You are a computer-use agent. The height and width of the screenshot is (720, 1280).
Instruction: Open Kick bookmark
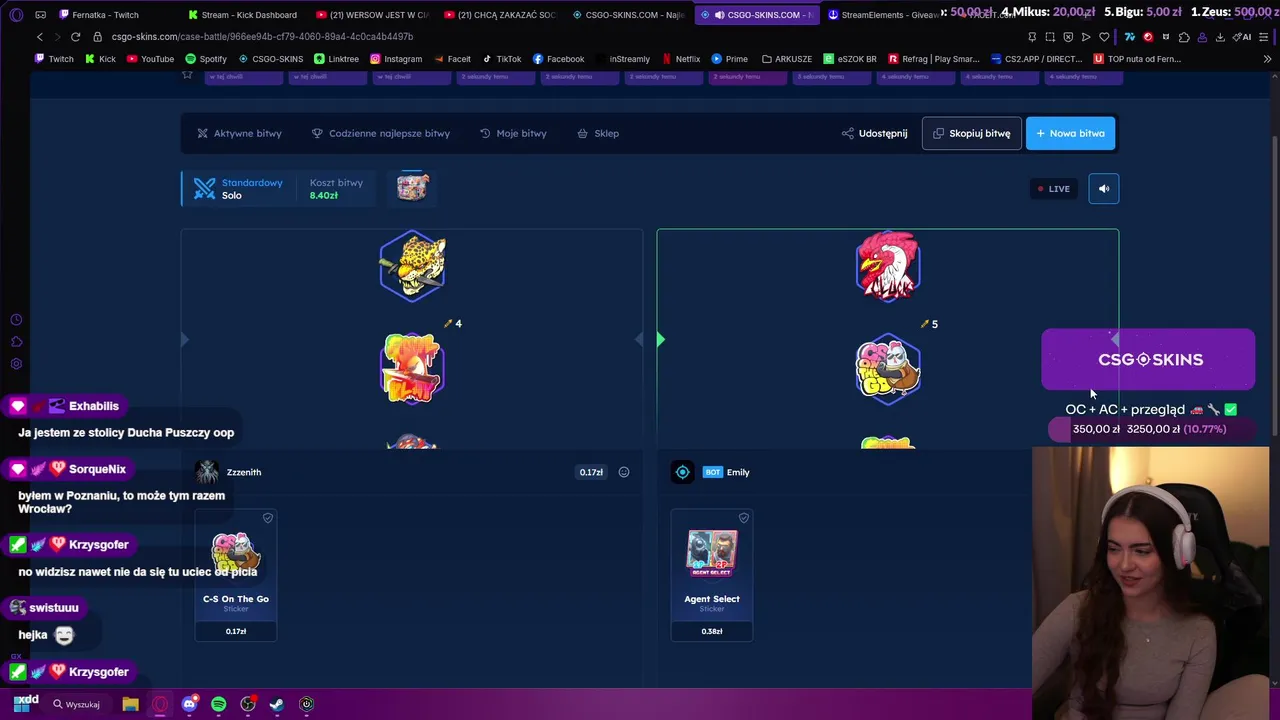pos(100,59)
